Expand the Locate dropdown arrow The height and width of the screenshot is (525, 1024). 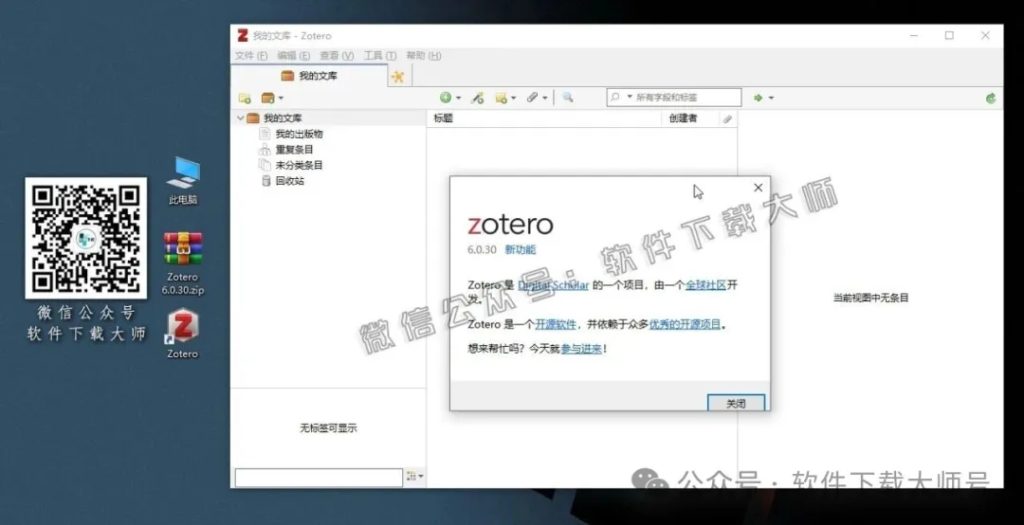771,98
